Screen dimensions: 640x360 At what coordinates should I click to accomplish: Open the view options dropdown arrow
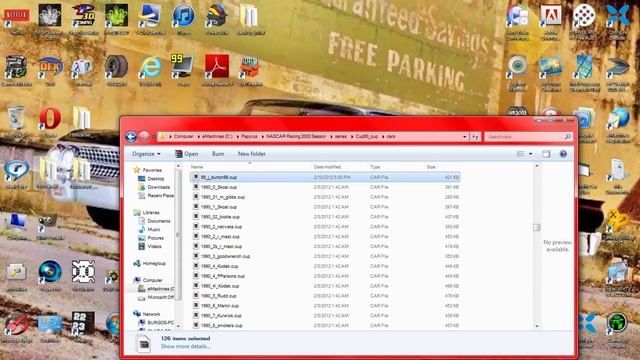(531, 154)
